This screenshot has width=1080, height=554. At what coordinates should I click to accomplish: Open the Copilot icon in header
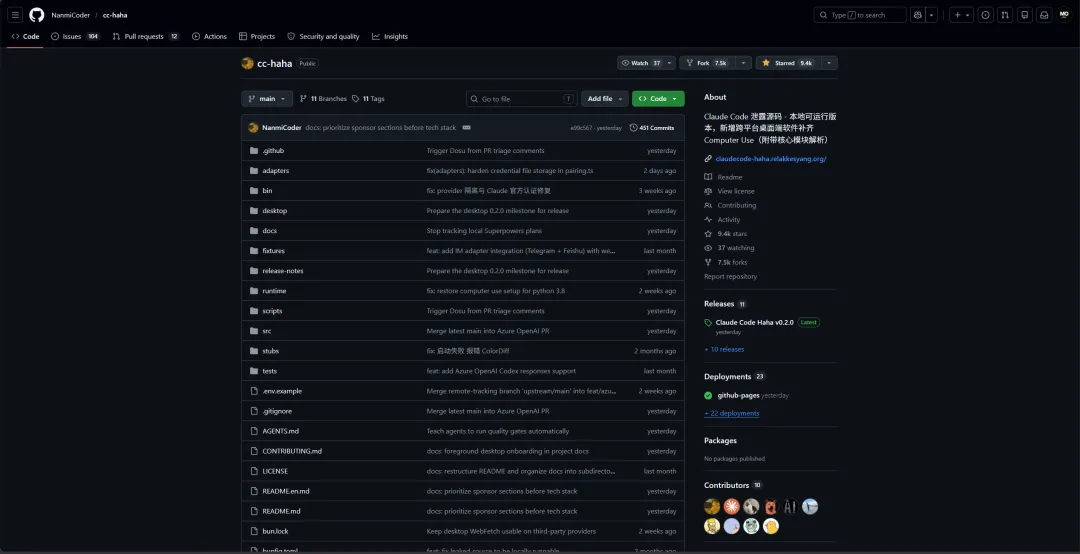click(x=917, y=15)
